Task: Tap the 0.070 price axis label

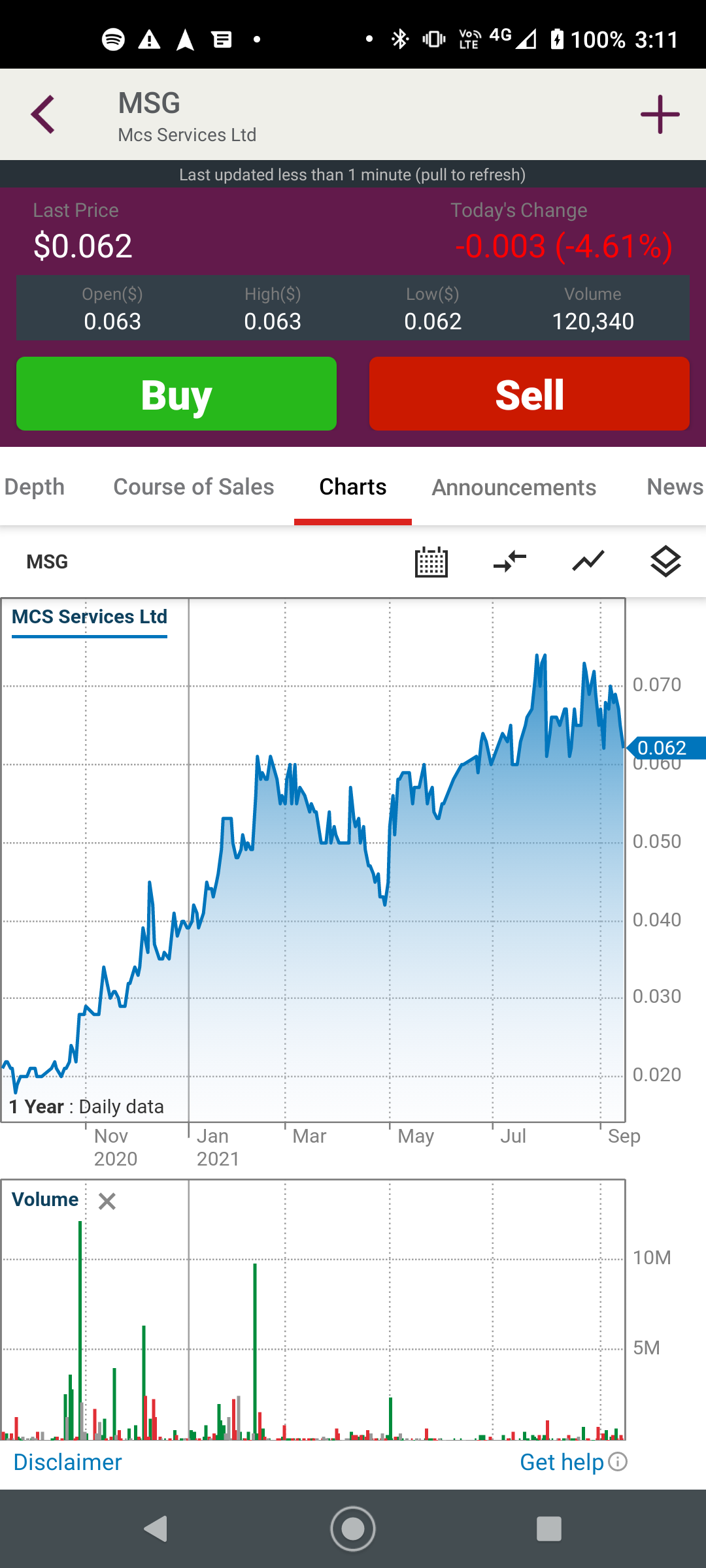Action: (657, 685)
